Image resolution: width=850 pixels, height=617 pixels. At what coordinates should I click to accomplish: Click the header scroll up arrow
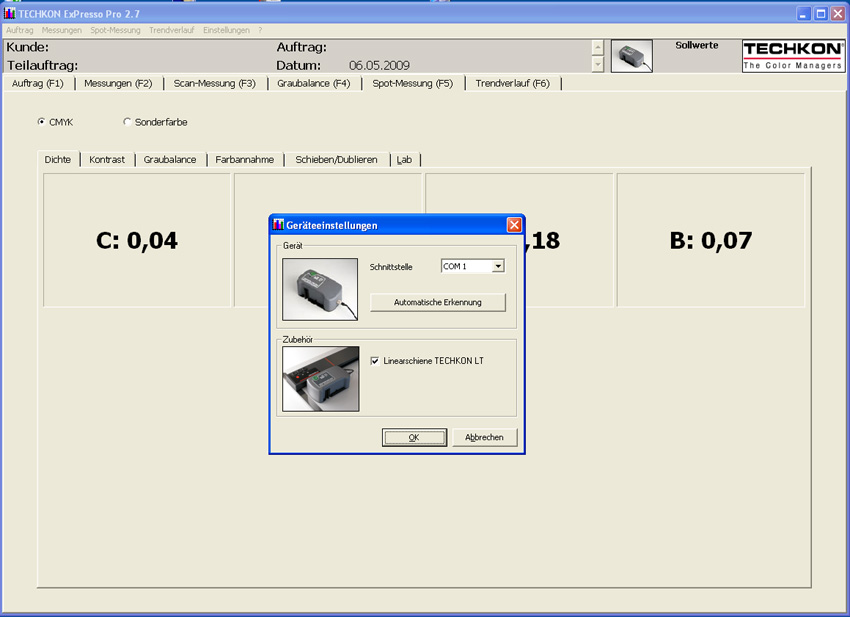pos(597,48)
